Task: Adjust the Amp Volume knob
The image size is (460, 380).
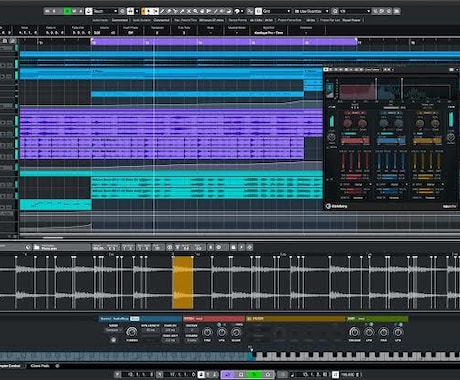Action: (x=354, y=332)
